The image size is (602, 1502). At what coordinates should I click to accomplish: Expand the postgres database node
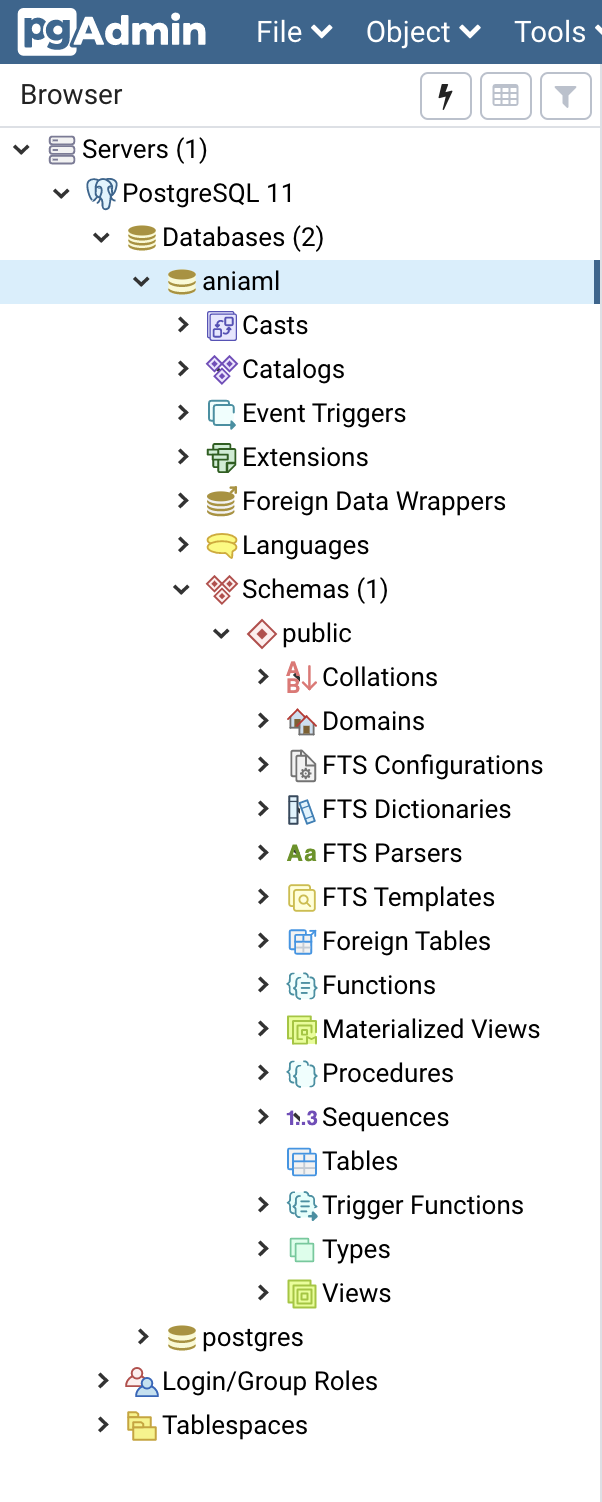point(142,1337)
